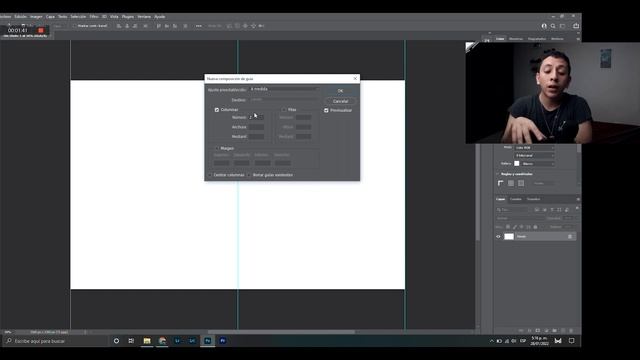Toggle the layer filtering switch
This screenshot has width=640, height=360.
point(577,209)
